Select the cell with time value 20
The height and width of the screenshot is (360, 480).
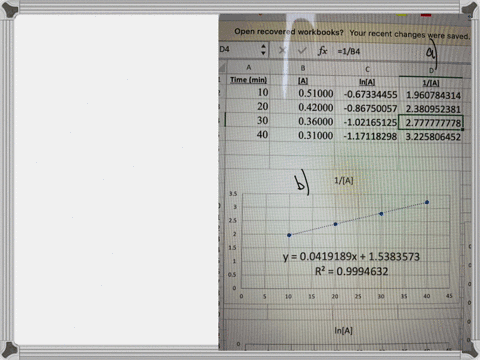click(248, 106)
